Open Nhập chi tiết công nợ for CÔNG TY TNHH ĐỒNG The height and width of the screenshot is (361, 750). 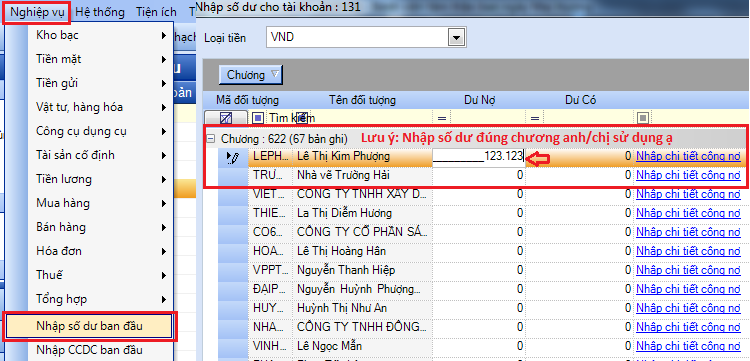(688, 327)
